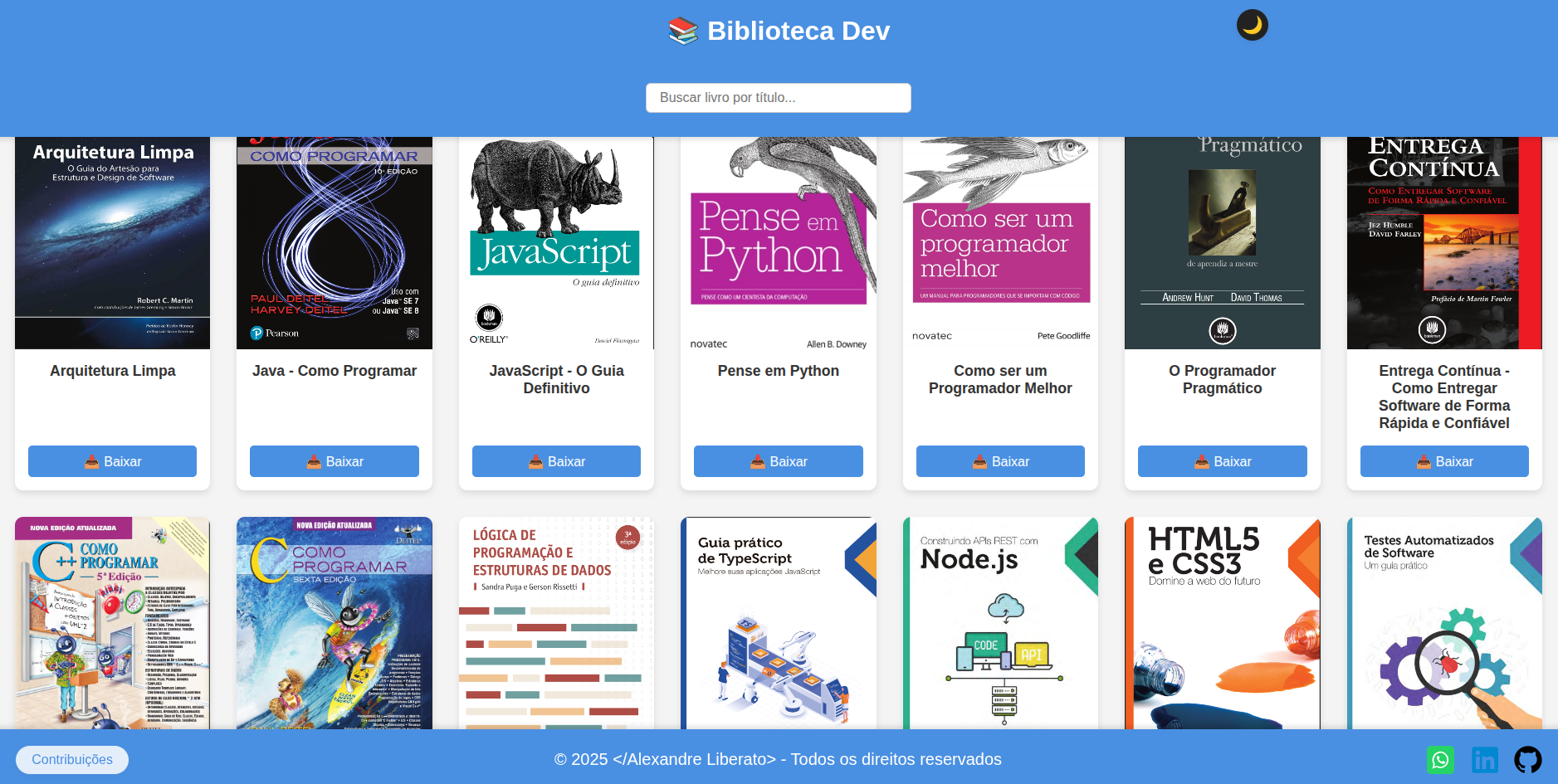Click the download icon on Arquitetura Limpa's Baixar button

coord(92,461)
